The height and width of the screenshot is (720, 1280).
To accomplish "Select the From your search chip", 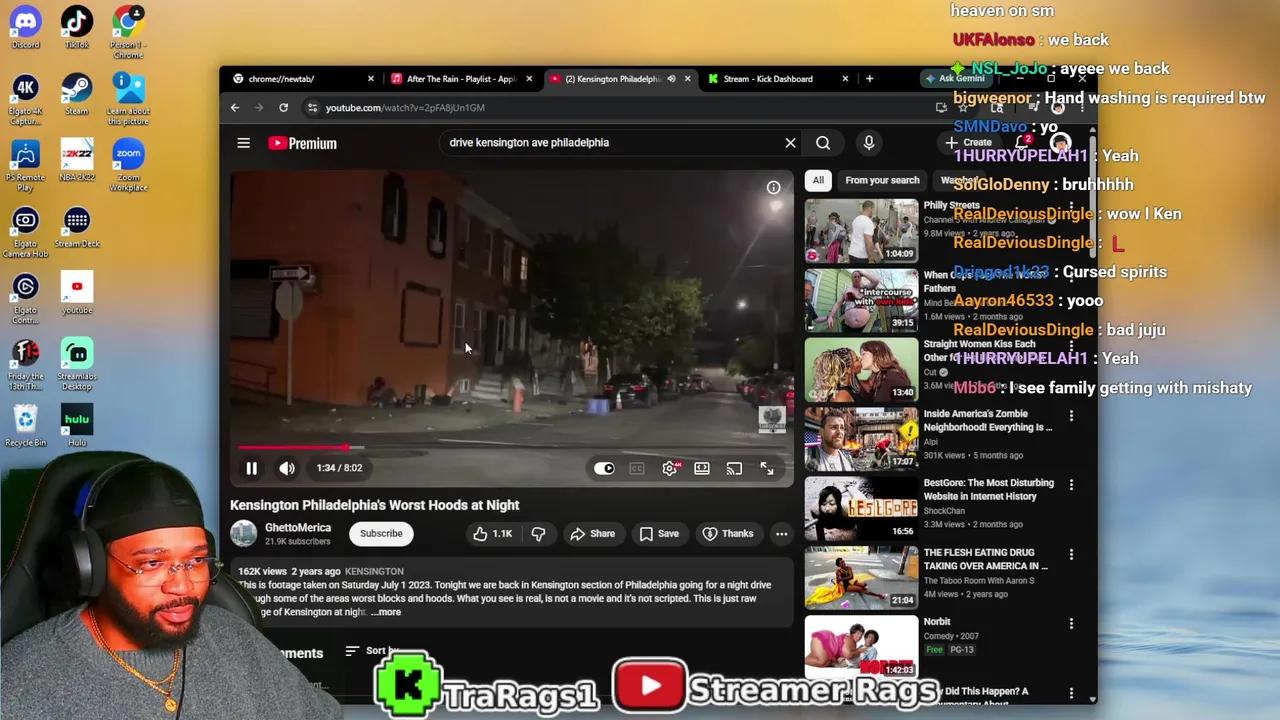I will point(882,181).
